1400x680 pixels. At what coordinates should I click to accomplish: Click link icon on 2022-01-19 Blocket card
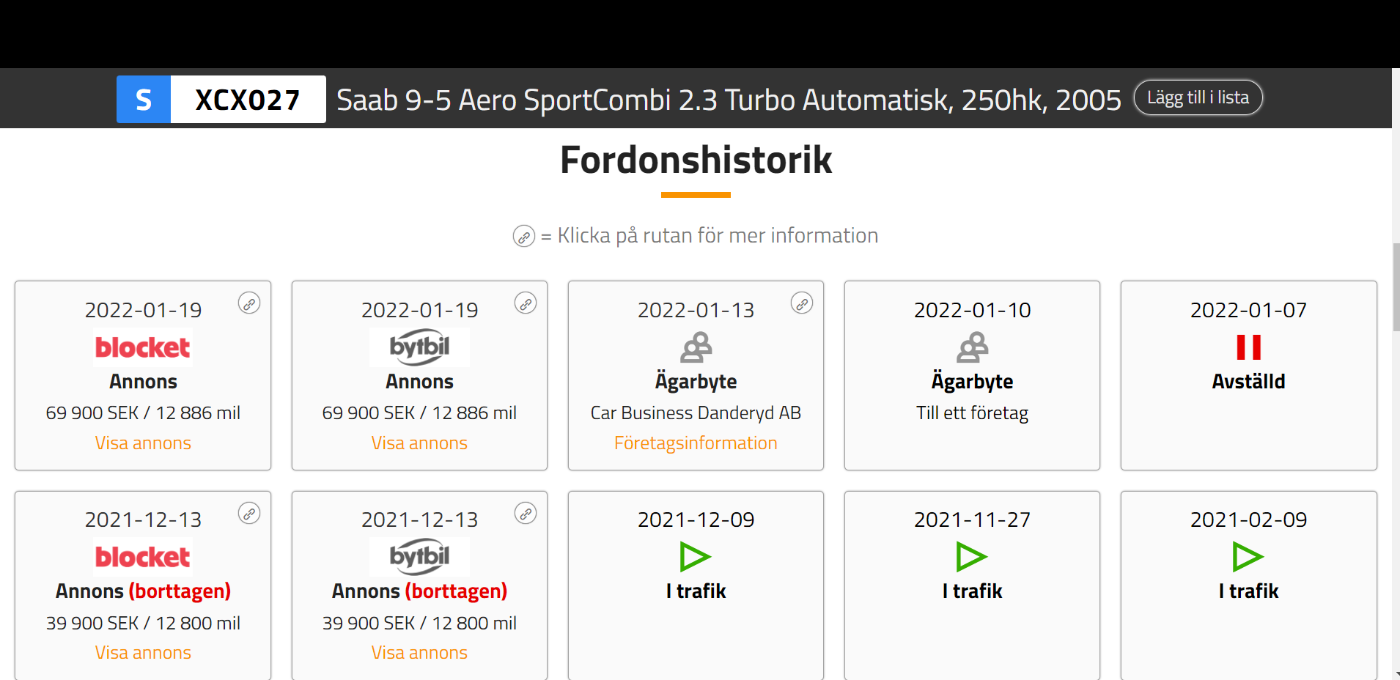pyautogui.click(x=249, y=303)
